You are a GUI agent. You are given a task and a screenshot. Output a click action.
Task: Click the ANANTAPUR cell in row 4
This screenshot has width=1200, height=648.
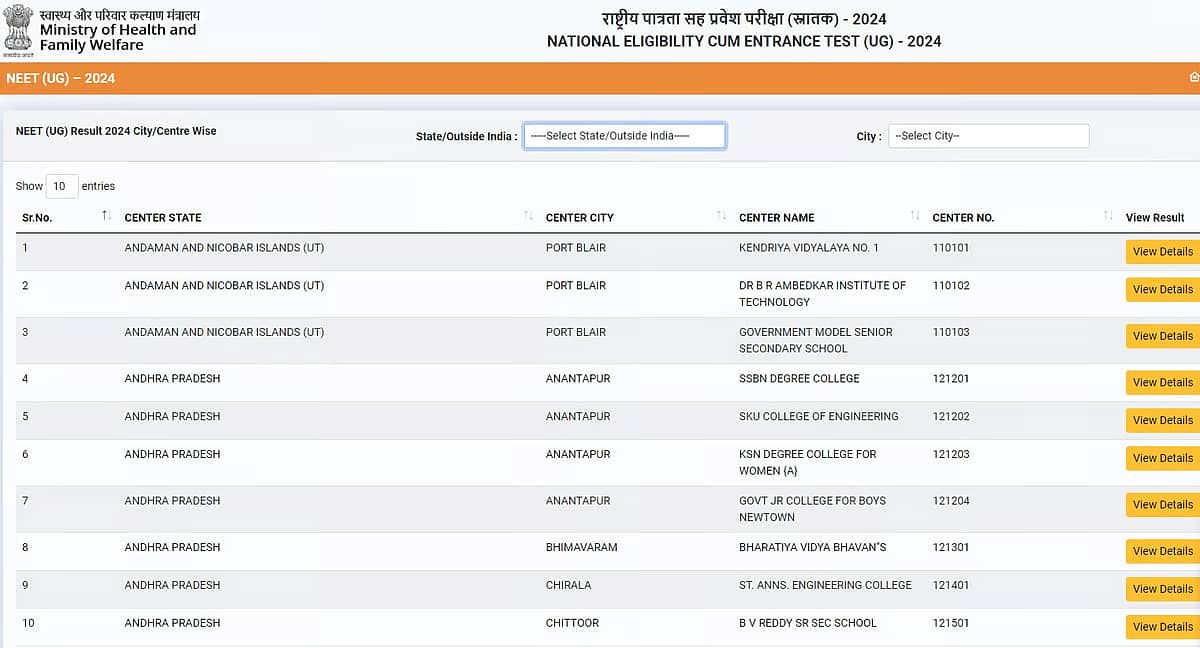(578, 378)
